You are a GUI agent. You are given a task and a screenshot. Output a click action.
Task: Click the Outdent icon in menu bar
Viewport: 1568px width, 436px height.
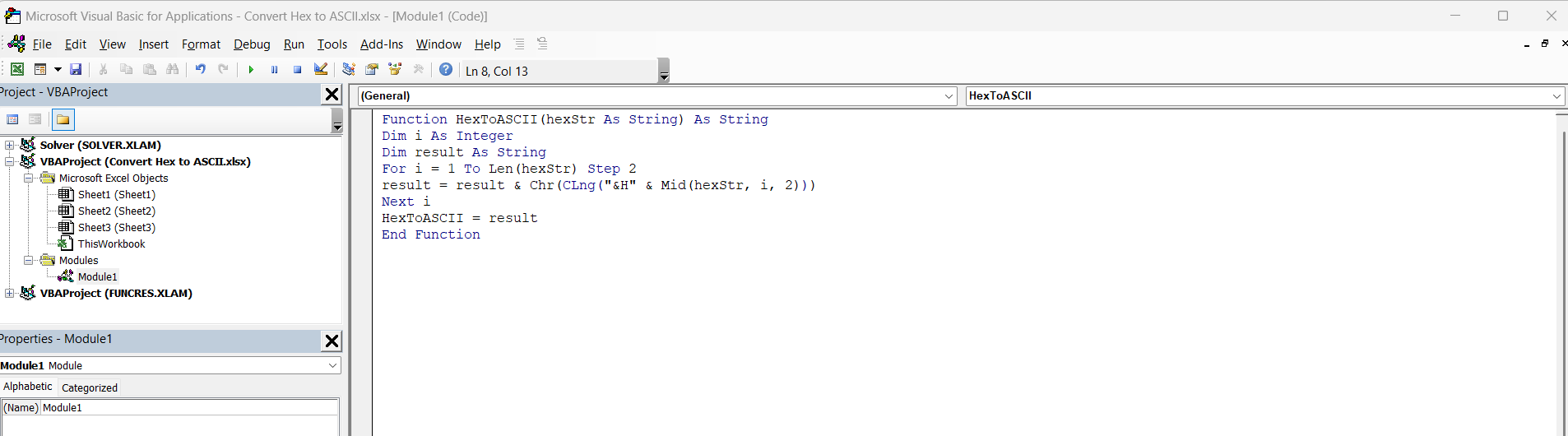click(542, 44)
